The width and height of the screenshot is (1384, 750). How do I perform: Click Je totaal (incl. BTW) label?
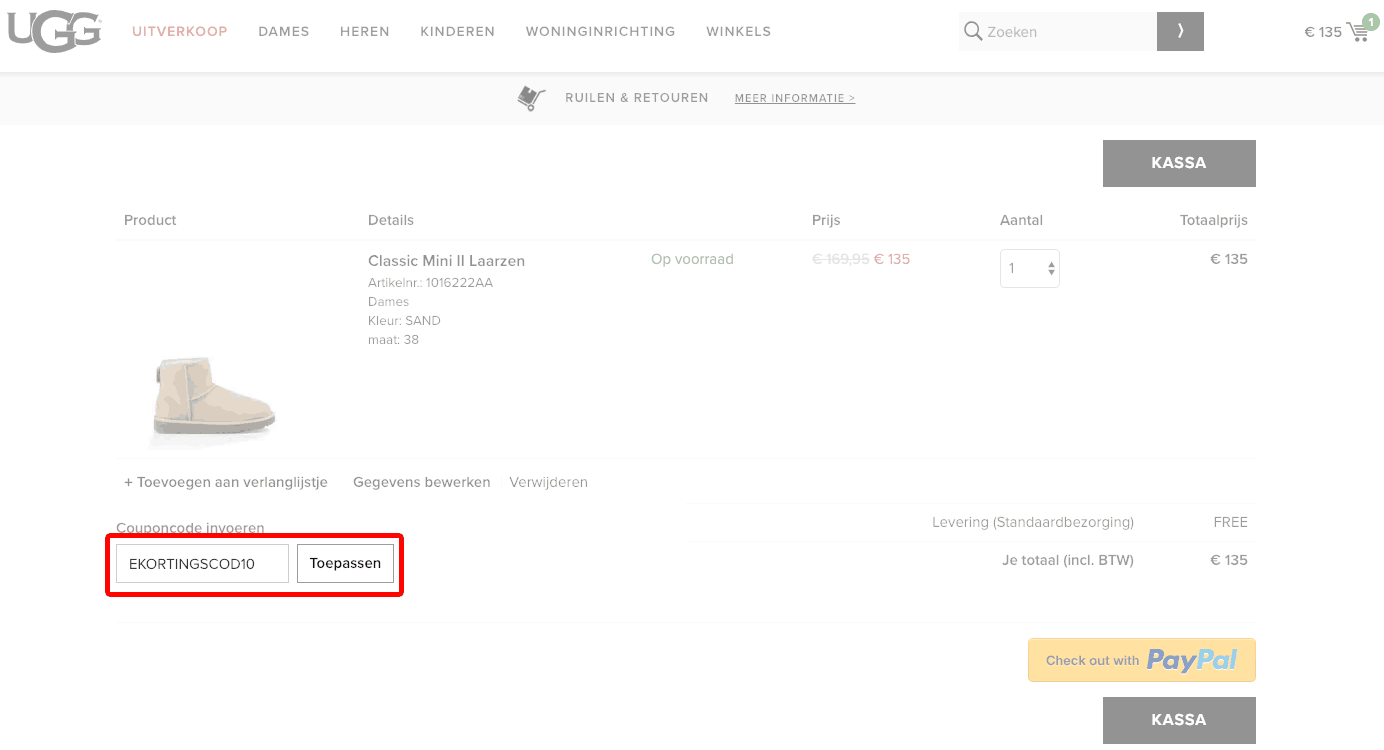1068,560
